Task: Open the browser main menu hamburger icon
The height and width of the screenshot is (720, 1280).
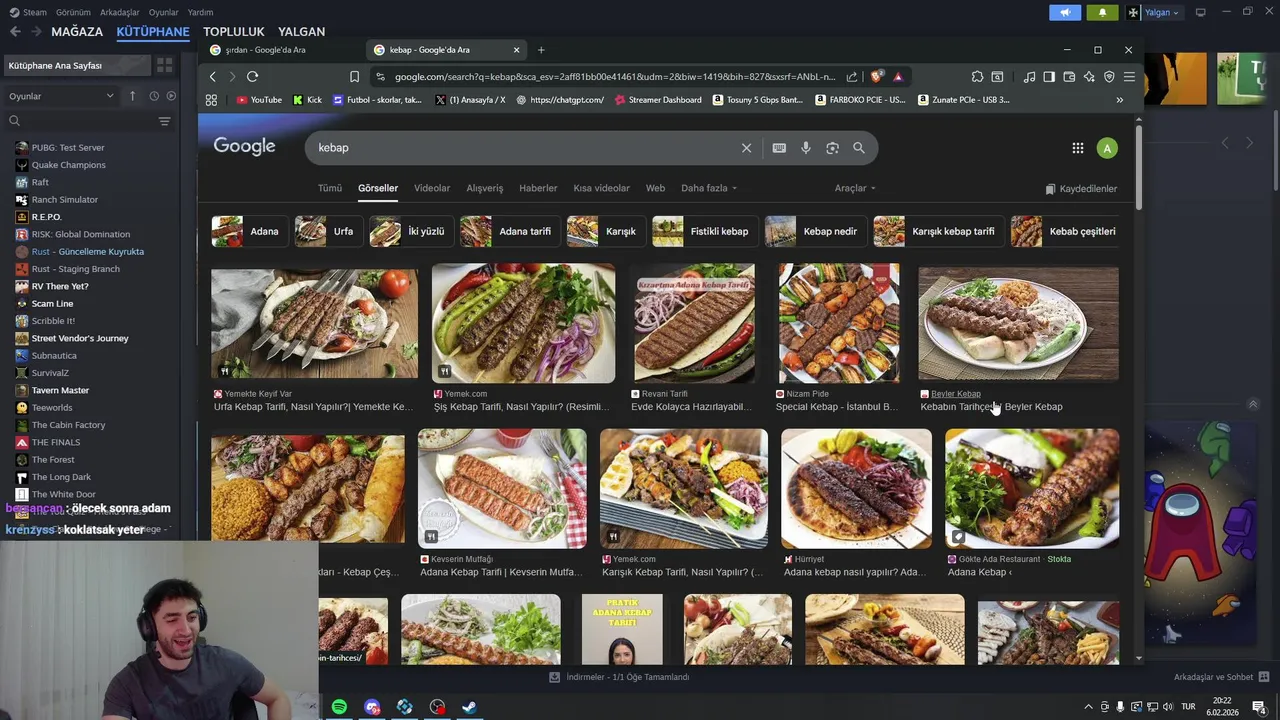Action: click(1129, 76)
